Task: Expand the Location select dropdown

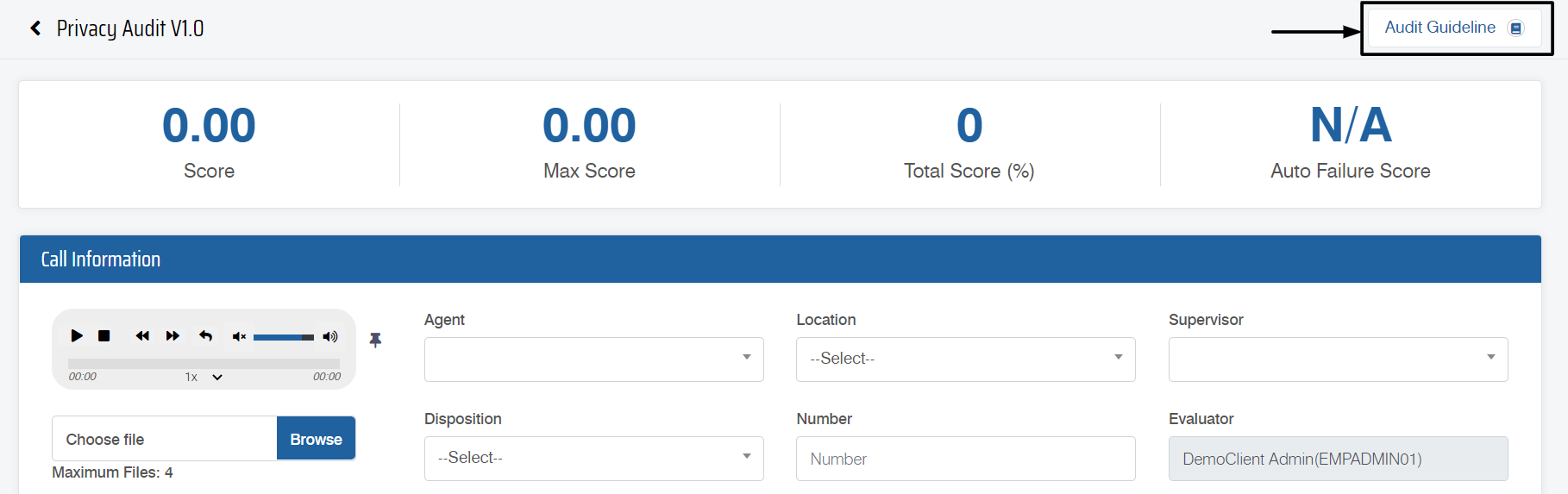Action: 965,359
